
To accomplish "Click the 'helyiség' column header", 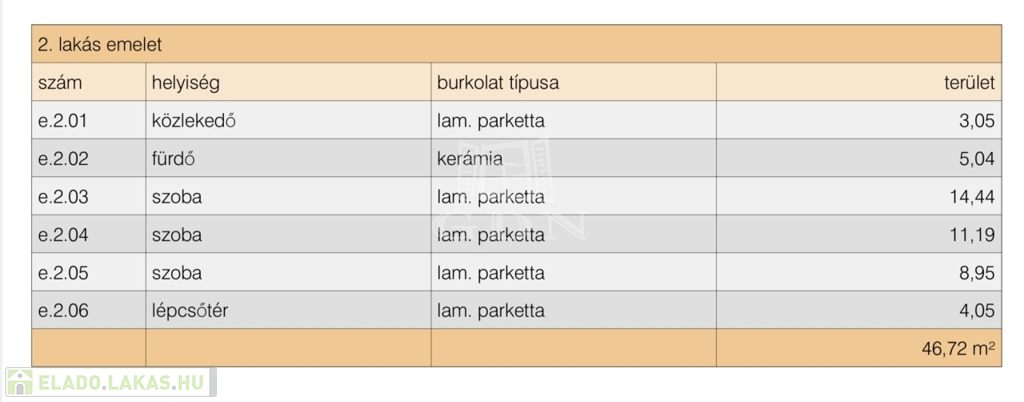I will click(185, 83).
